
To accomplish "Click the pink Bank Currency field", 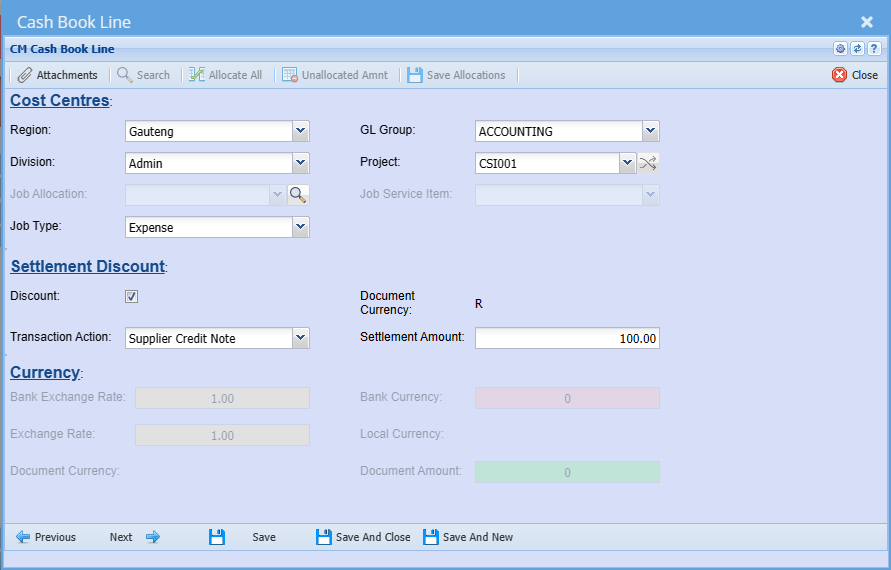I will [x=567, y=398].
